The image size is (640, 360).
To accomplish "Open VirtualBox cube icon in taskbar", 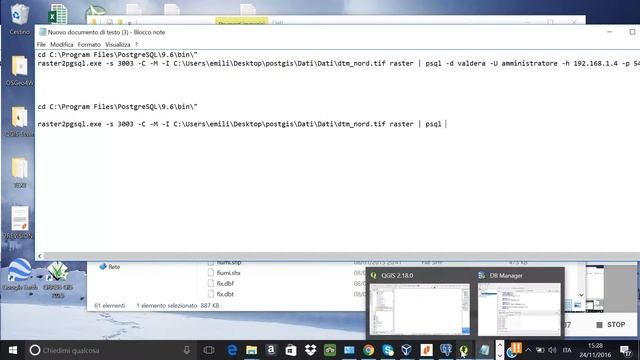I will 407,350.
